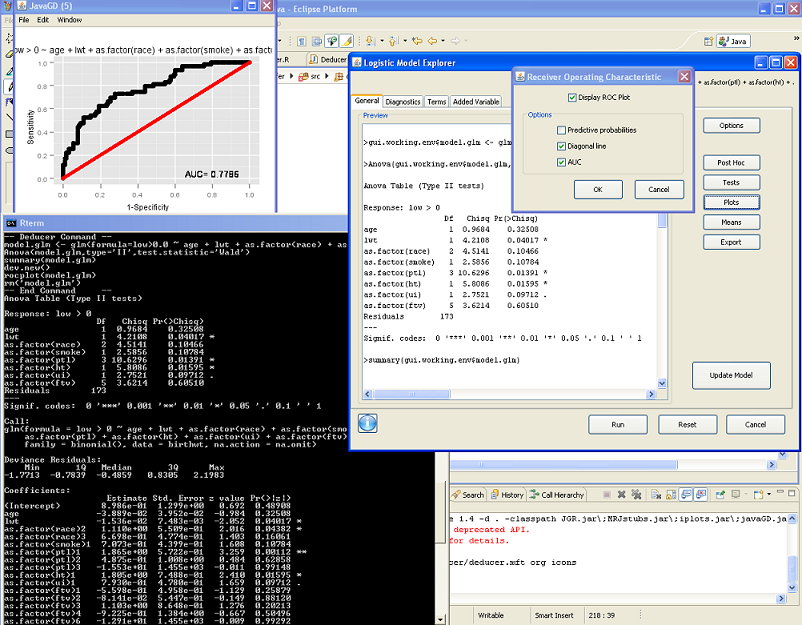802x625 pixels.
Task: Click the Pin Console icon
Action: tap(720, 495)
